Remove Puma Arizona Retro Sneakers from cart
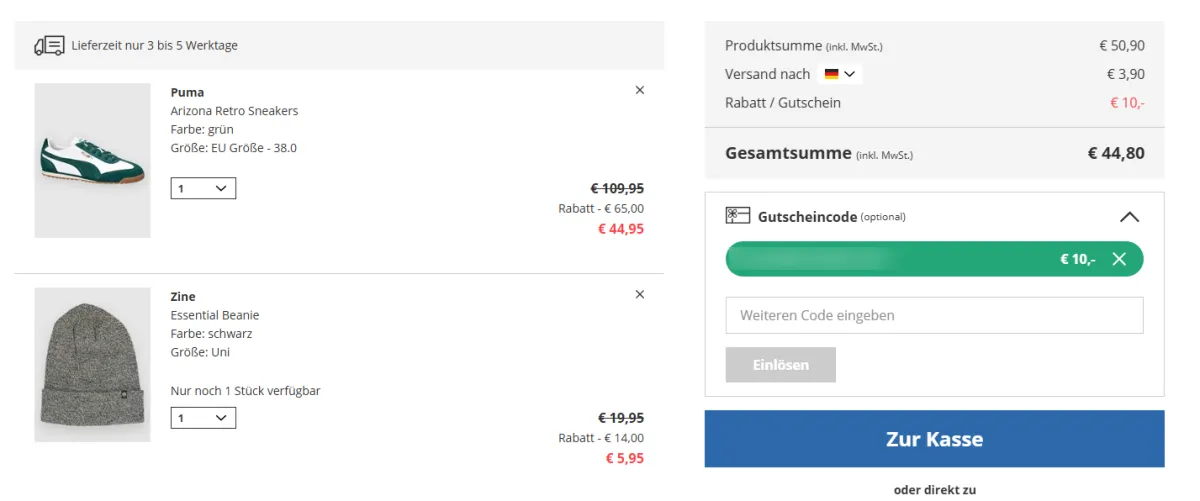Screen dimensions: 1200x501 [640, 90]
